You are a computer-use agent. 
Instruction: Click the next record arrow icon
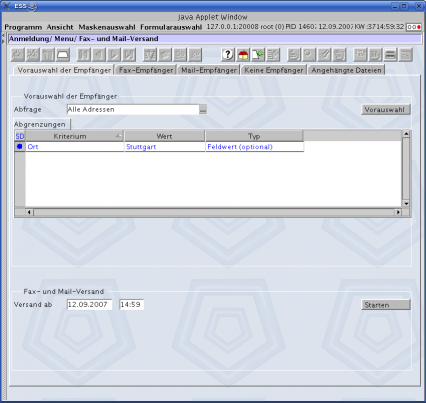(x=114, y=54)
